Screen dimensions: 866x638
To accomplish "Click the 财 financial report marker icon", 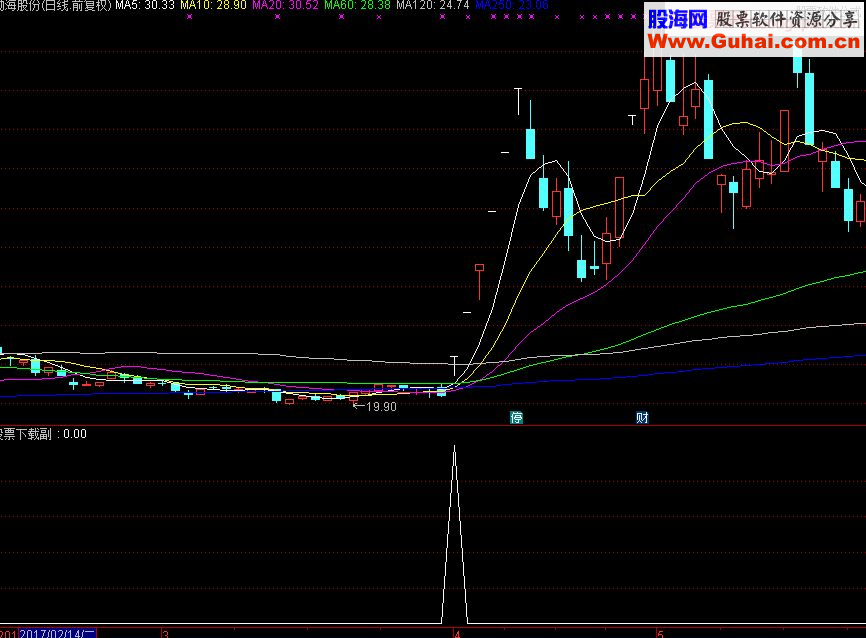I will click(642, 418).
